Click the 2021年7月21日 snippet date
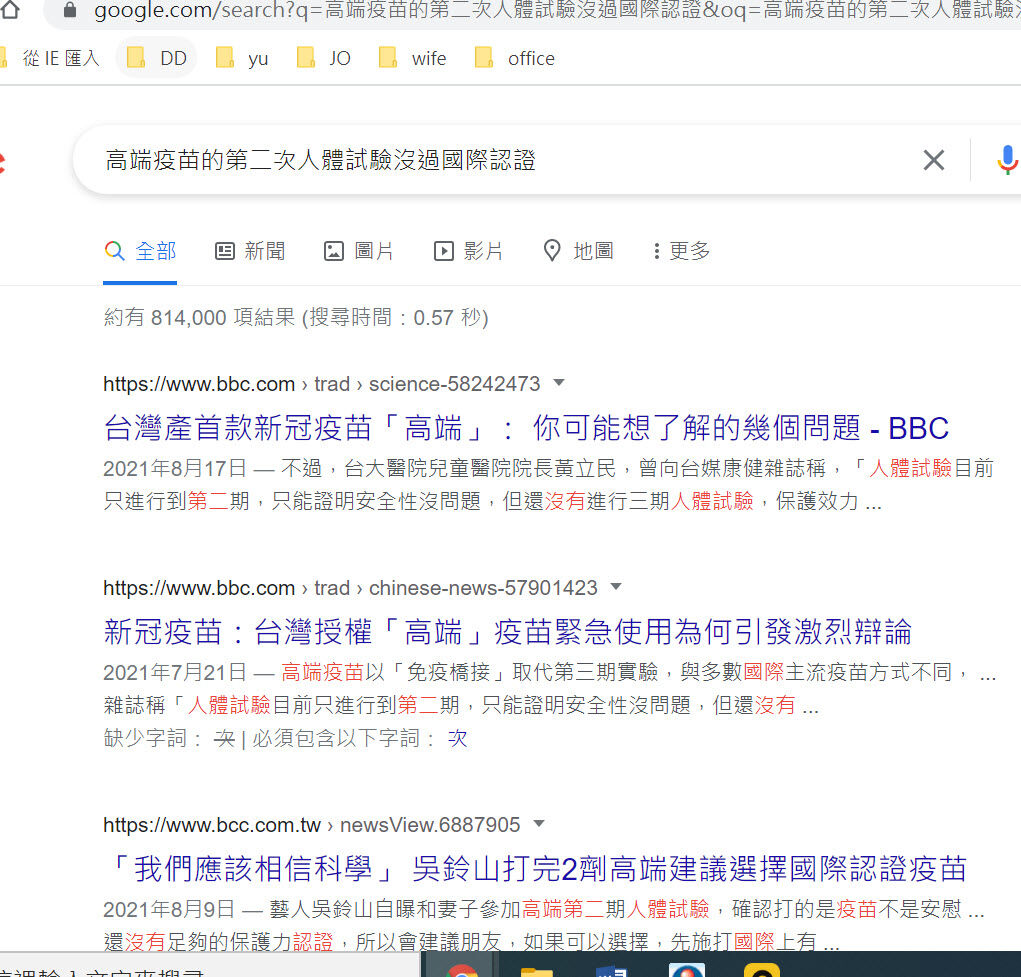 click(x=175, y=672)
